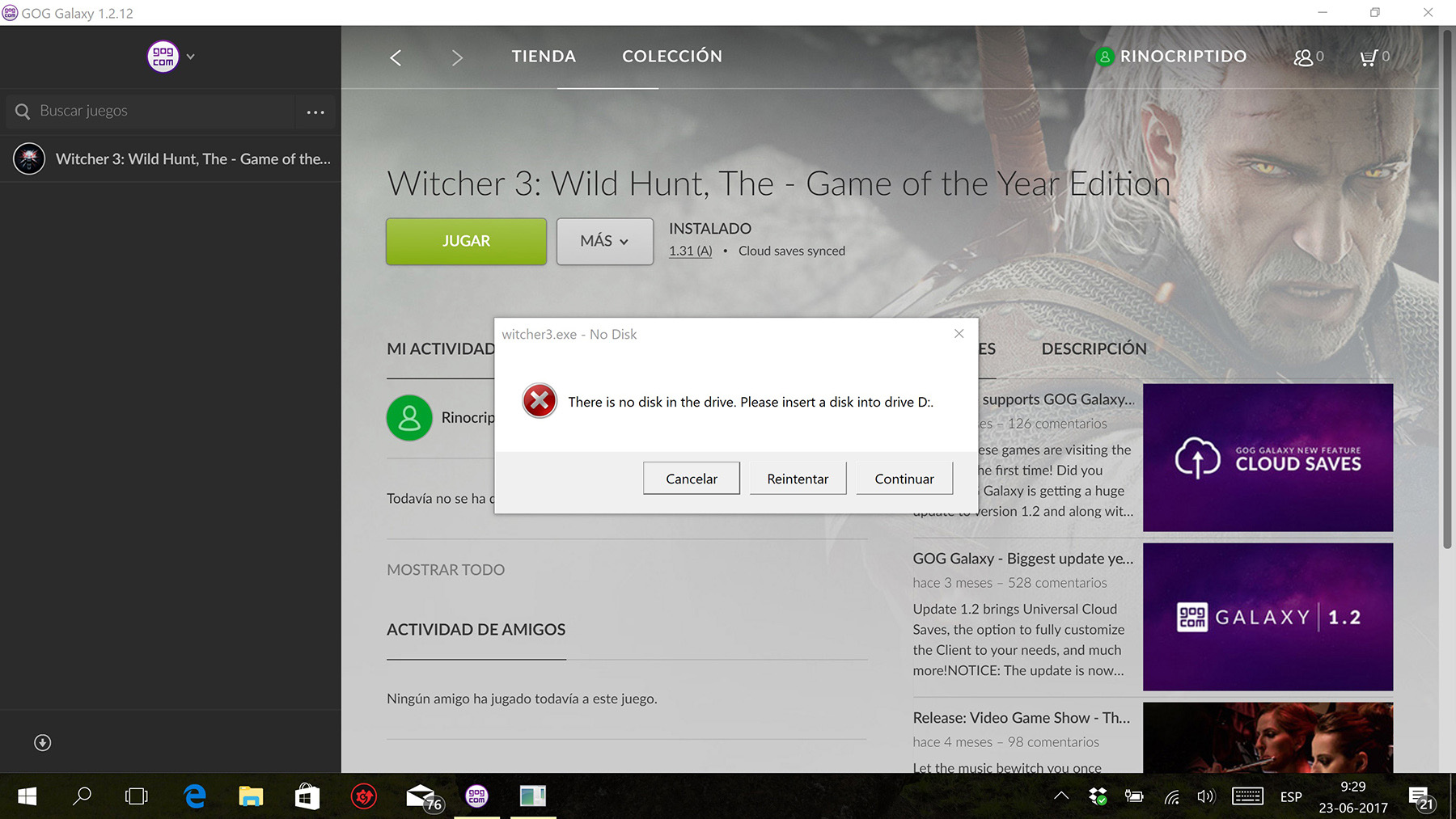
Task: Switch to the TIENDA tab
Action: click(544, 57)
